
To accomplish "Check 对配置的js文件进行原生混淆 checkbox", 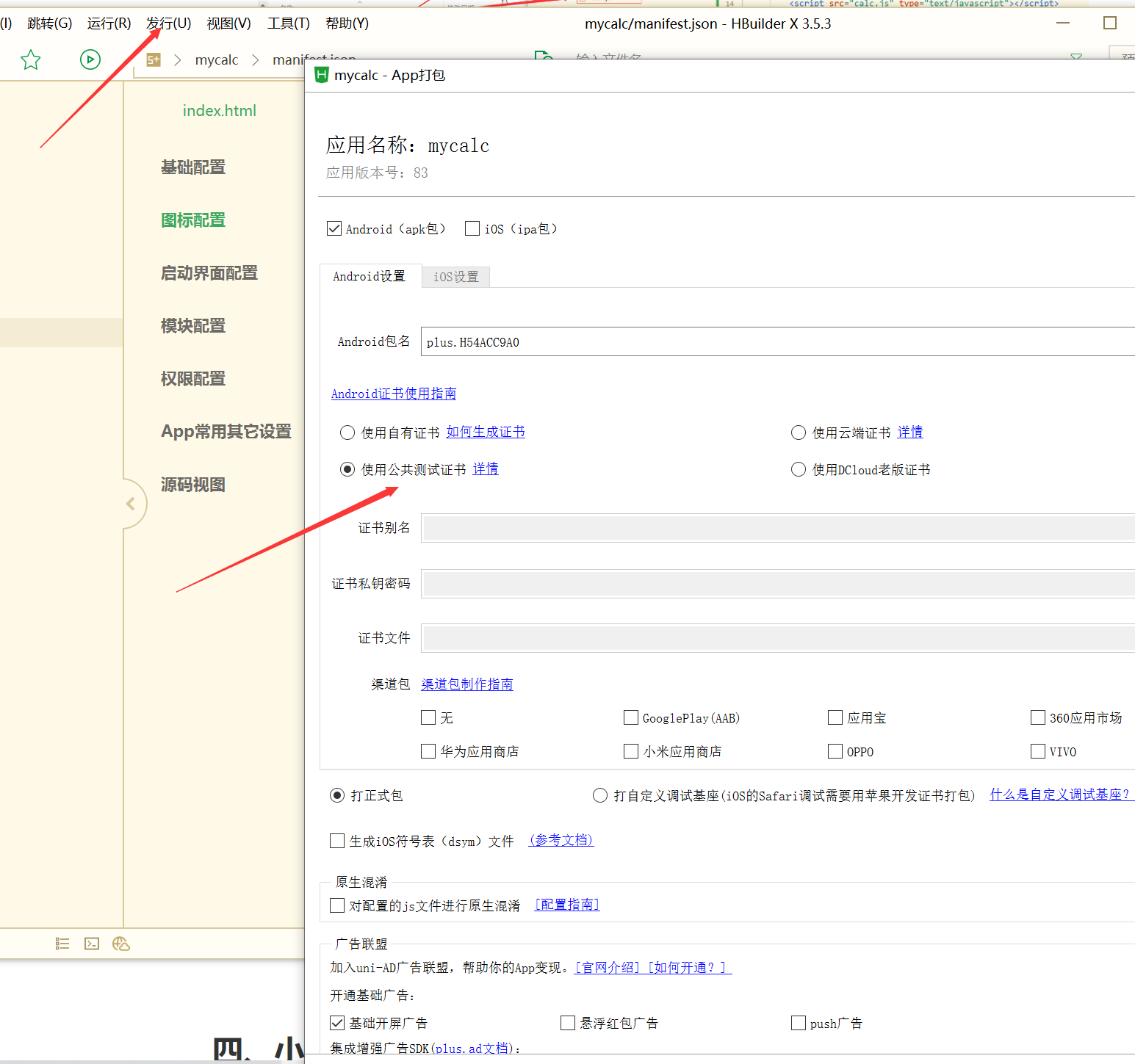I will click(337, 905).
